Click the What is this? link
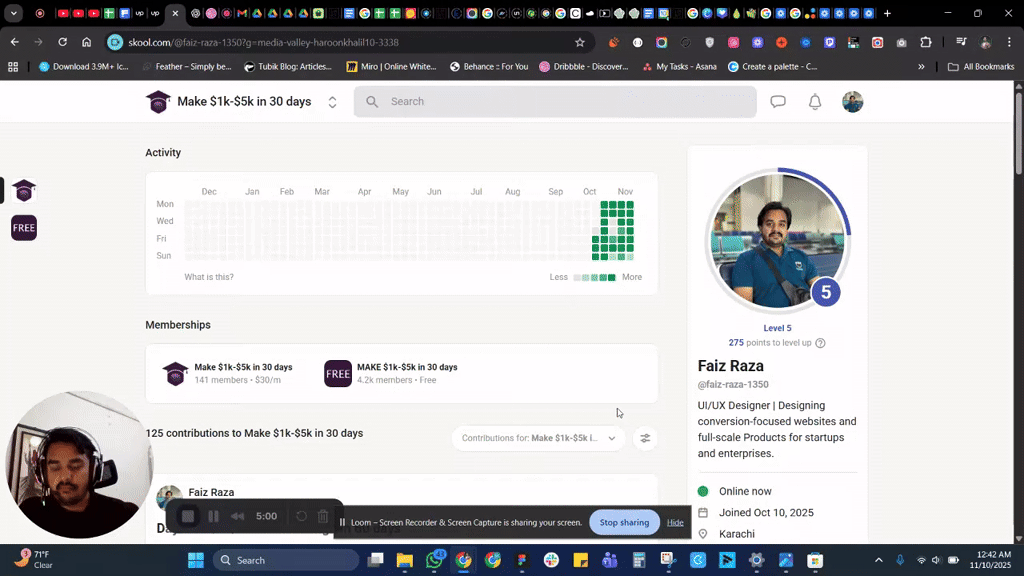 (x=209, y=277)
